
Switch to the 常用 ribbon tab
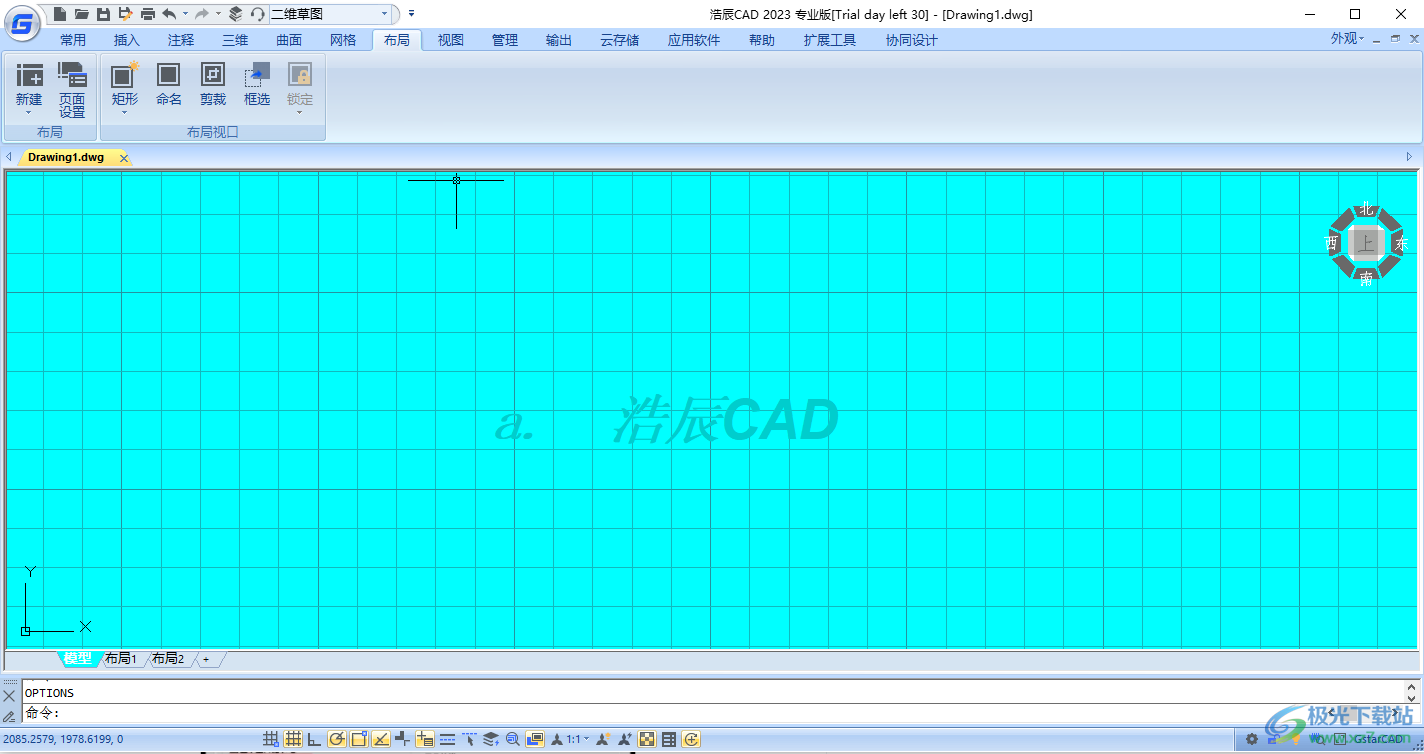(73, 40)
